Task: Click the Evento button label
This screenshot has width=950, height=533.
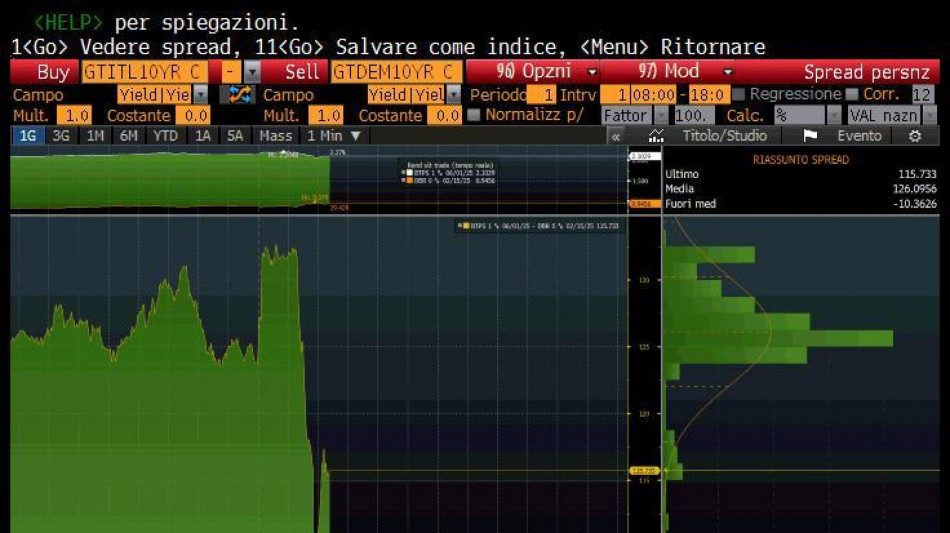Action: point(859,136)
